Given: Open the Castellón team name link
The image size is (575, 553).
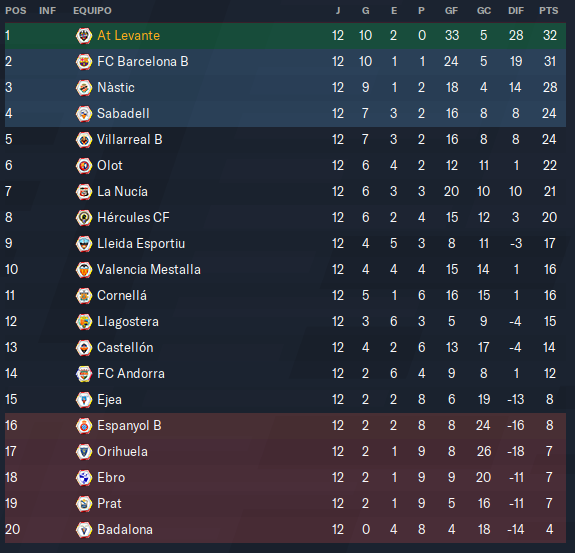Looking at the screenshot, I should [125, 347].
